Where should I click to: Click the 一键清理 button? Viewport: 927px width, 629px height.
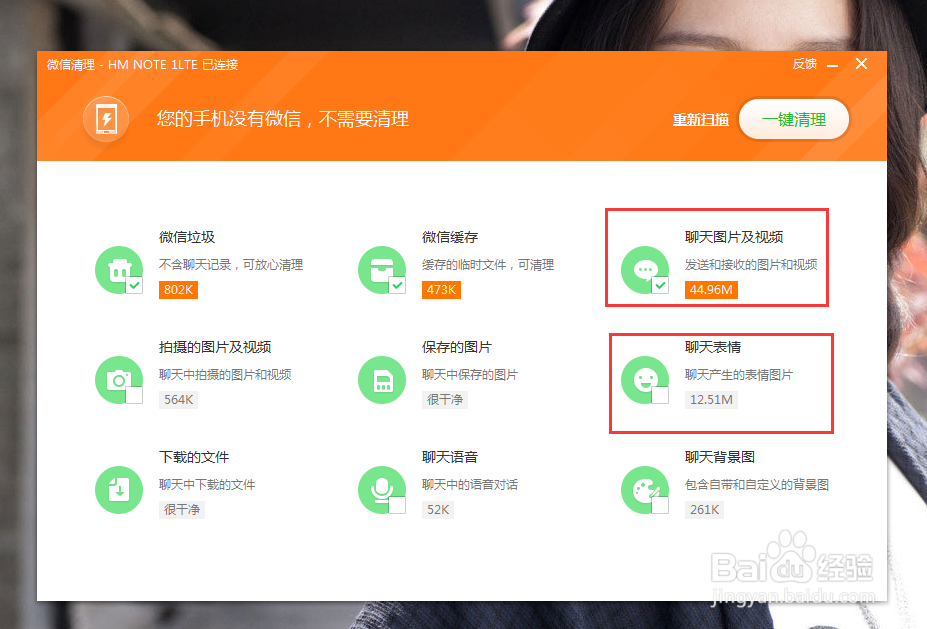click(x=794, y=119)
